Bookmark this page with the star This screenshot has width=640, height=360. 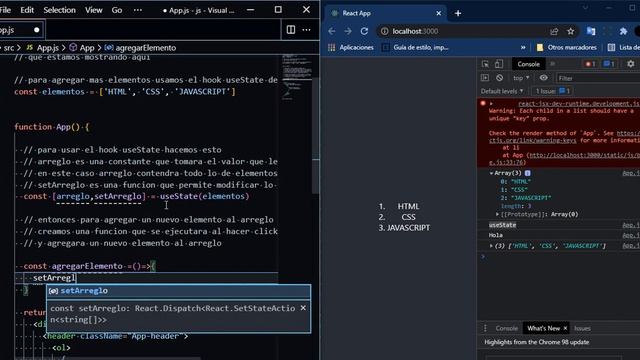tap(571, 31)
